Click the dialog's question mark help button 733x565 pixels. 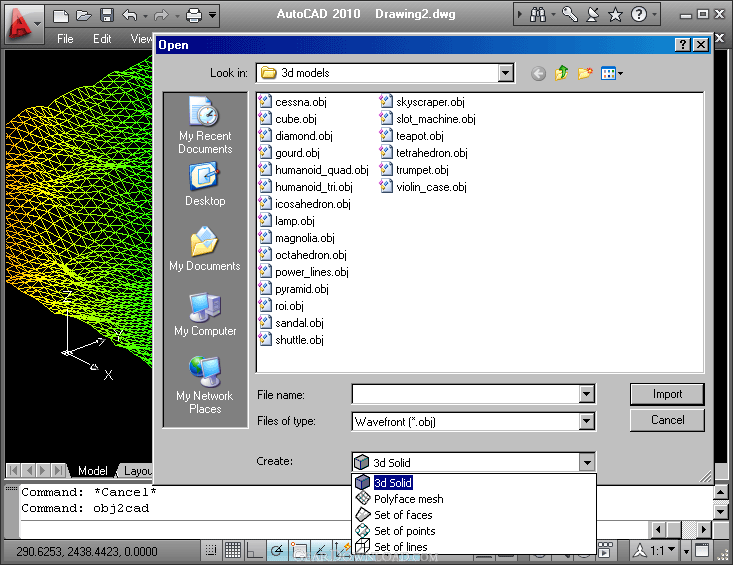(683, 44)
